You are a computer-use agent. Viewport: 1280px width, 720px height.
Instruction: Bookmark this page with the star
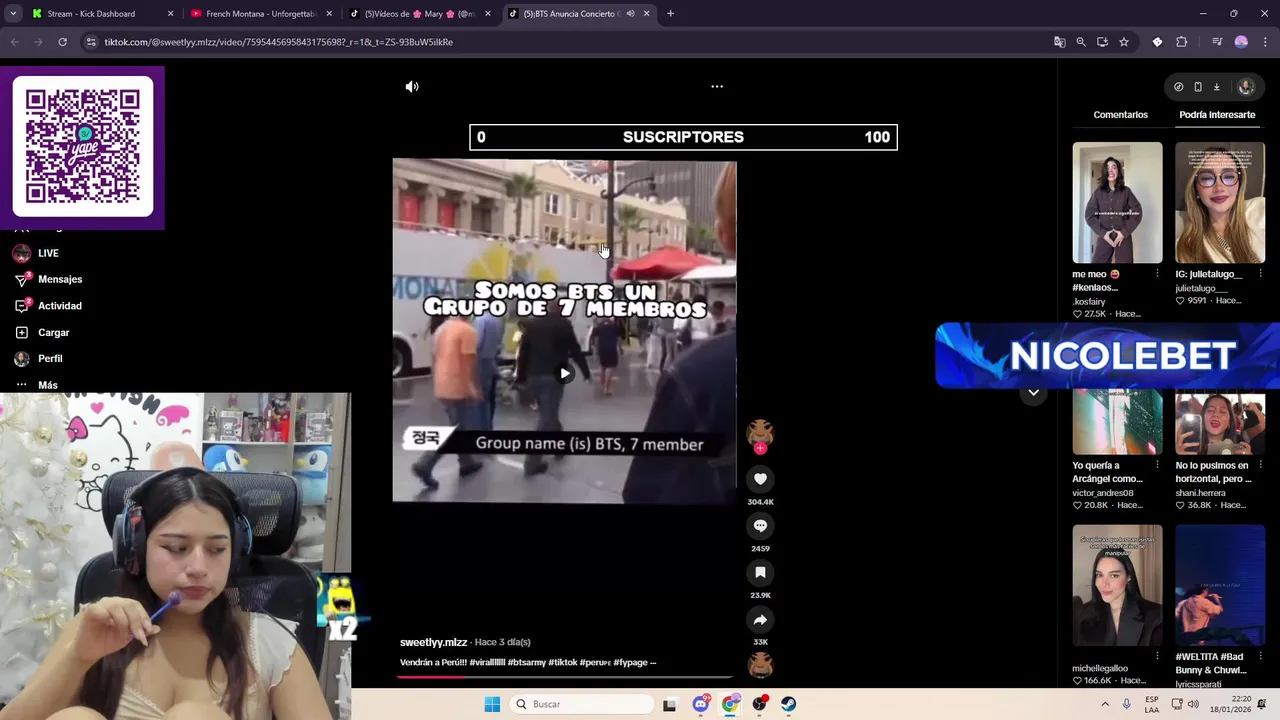click(1124, 42)
